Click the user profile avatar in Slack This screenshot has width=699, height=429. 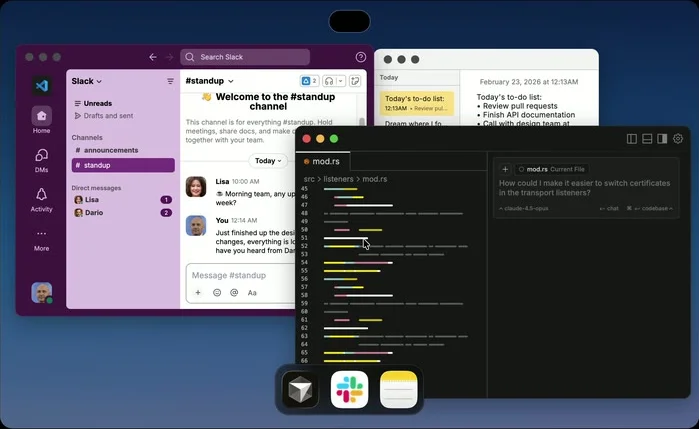pyautogui.click(x=41, y=293)
